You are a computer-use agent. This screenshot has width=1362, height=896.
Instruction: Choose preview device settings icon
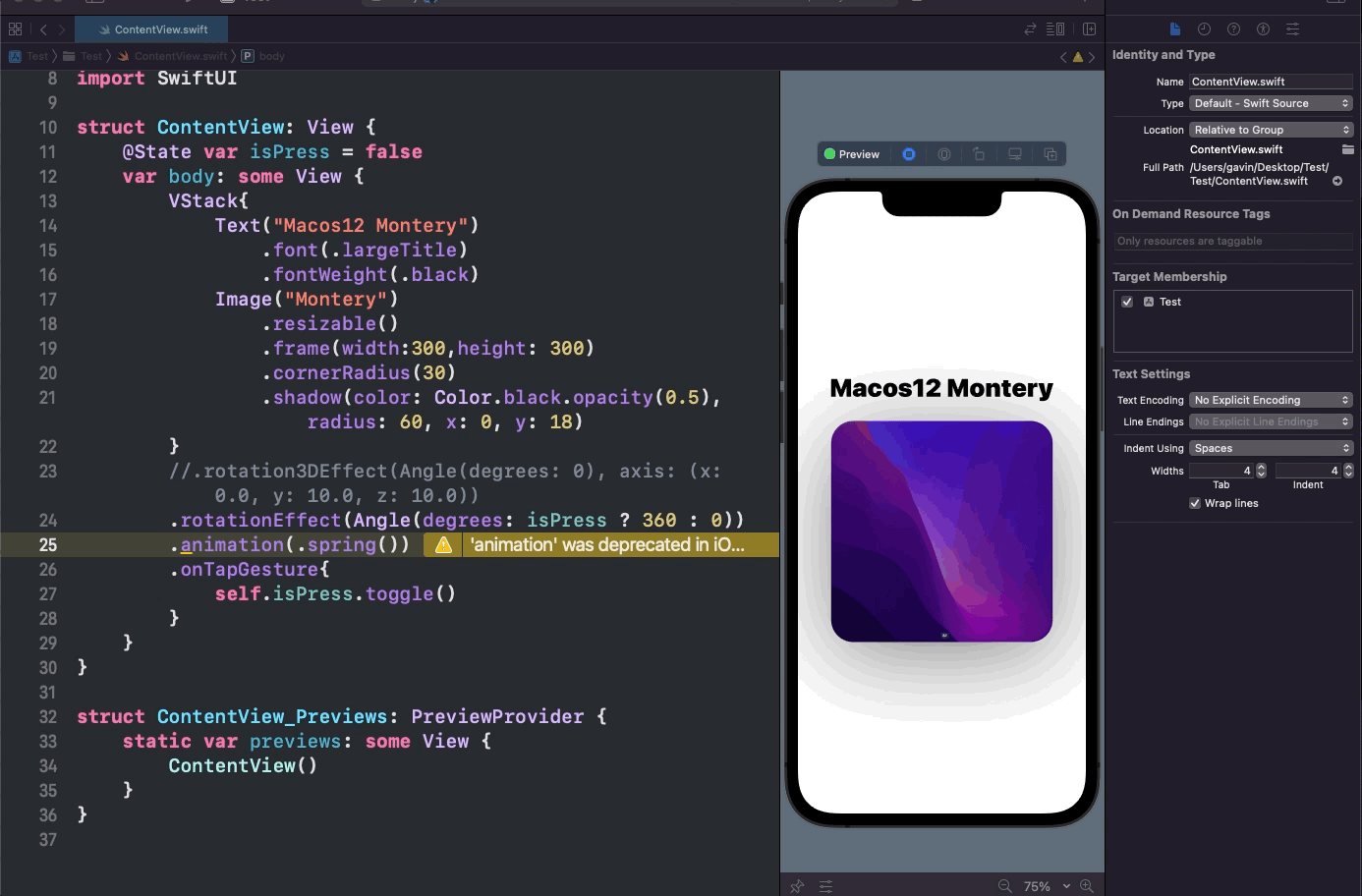[x=944, y=154]
